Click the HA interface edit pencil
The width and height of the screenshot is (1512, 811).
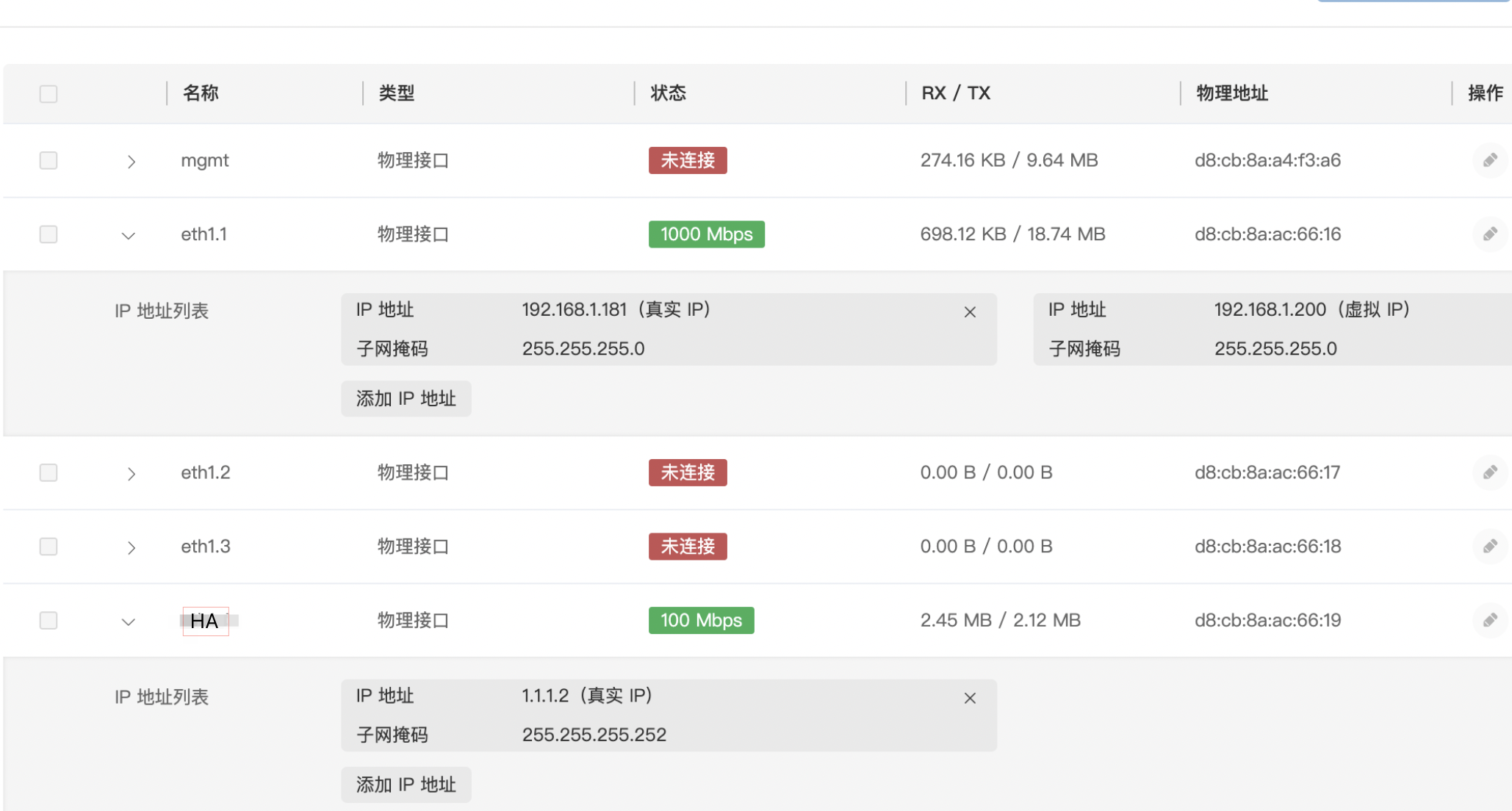click(x=1489, y=620)
